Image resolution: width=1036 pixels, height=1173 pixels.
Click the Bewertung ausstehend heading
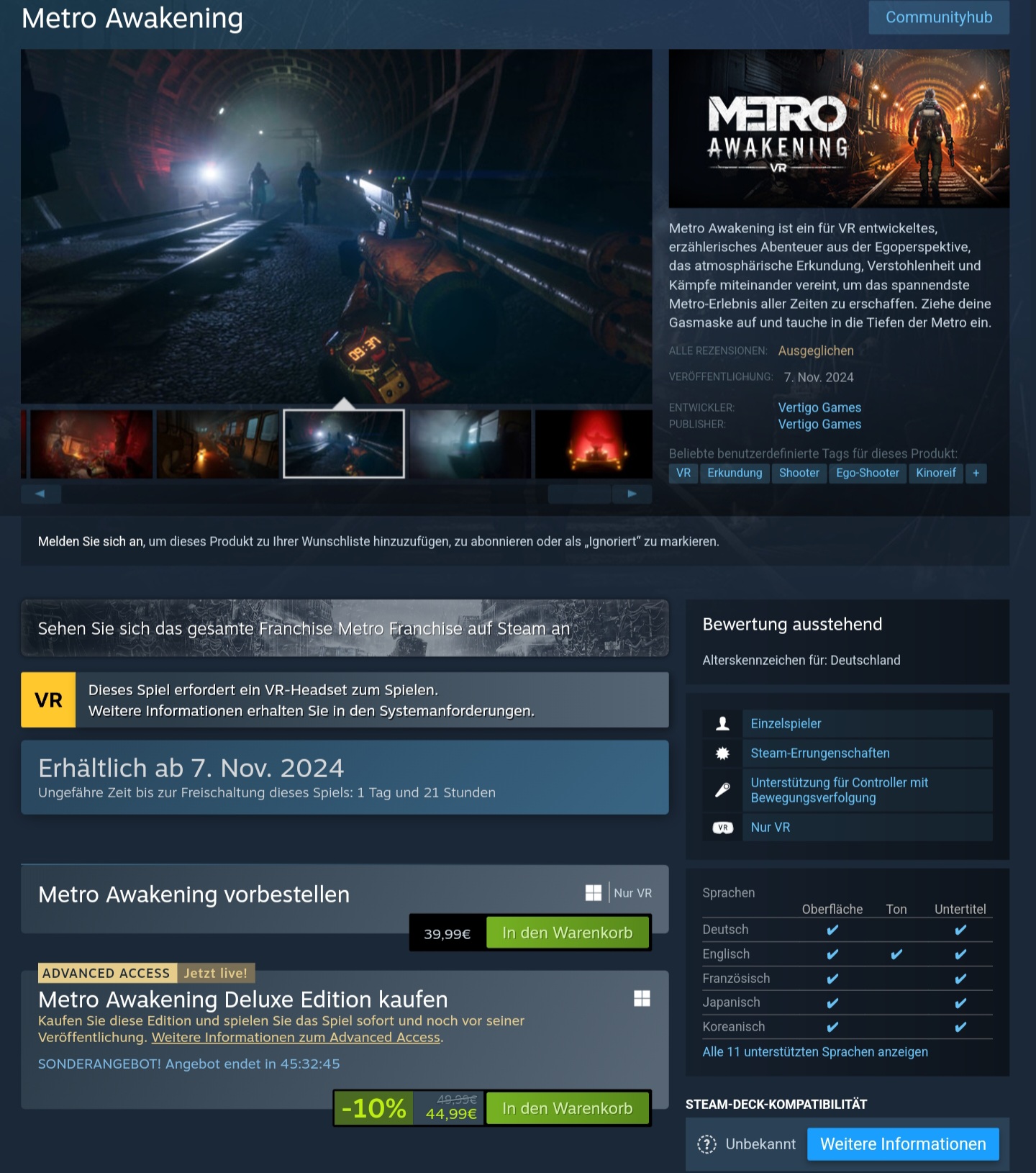[792, 624]
